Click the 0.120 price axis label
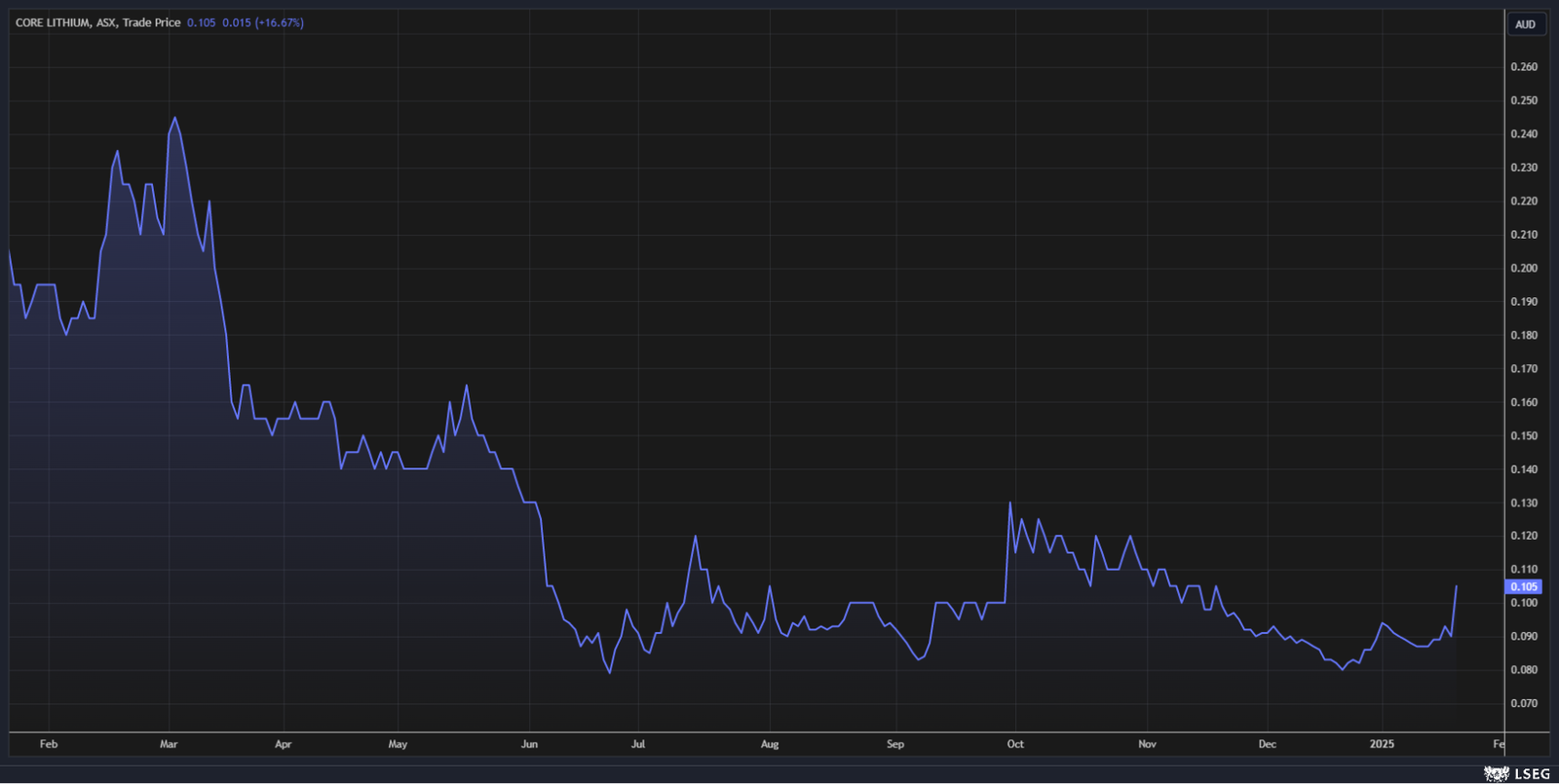 pos(1524,536)
